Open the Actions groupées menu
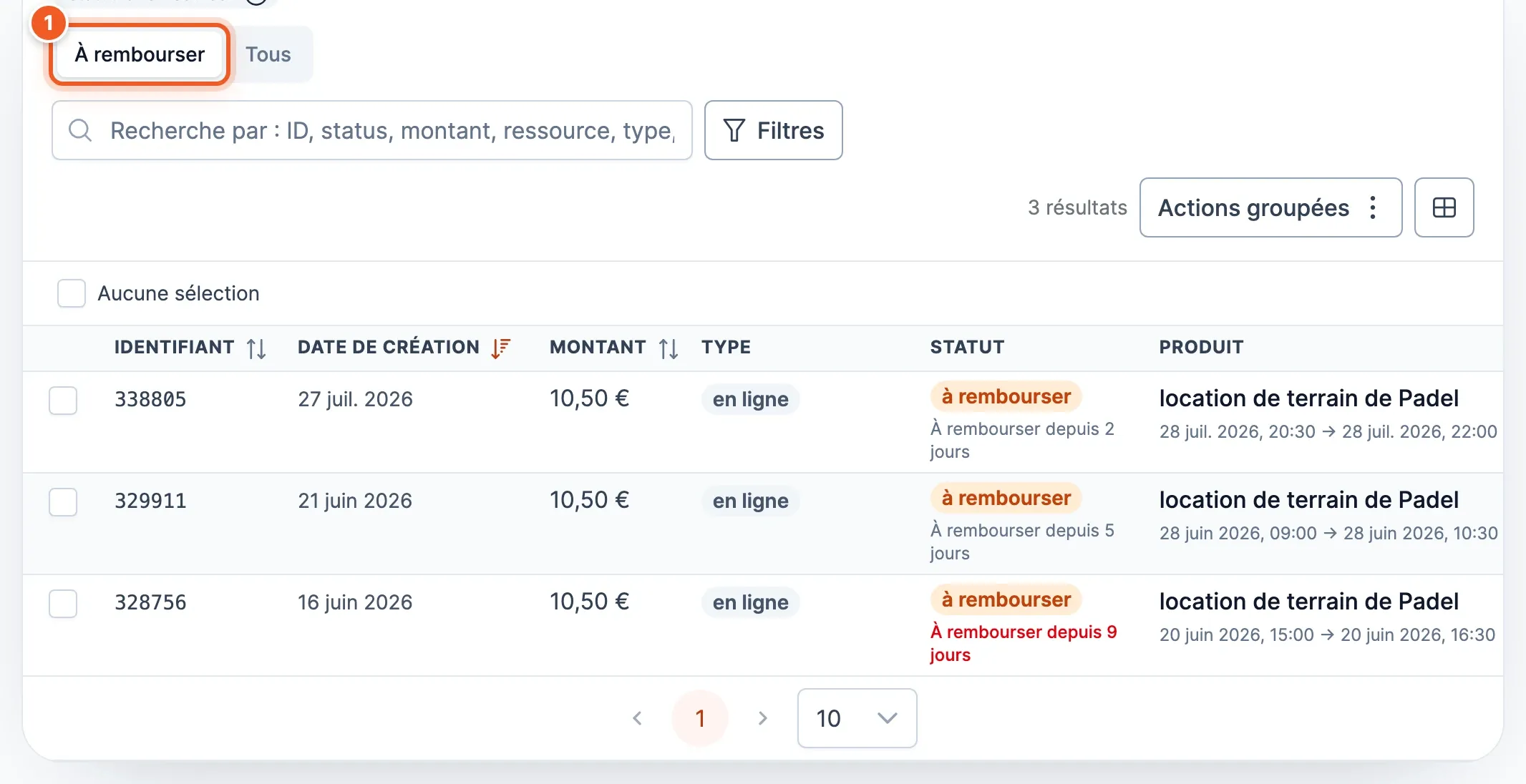Image resolution: width=1526 pixels, height=784 pixels. [1270, 207]
